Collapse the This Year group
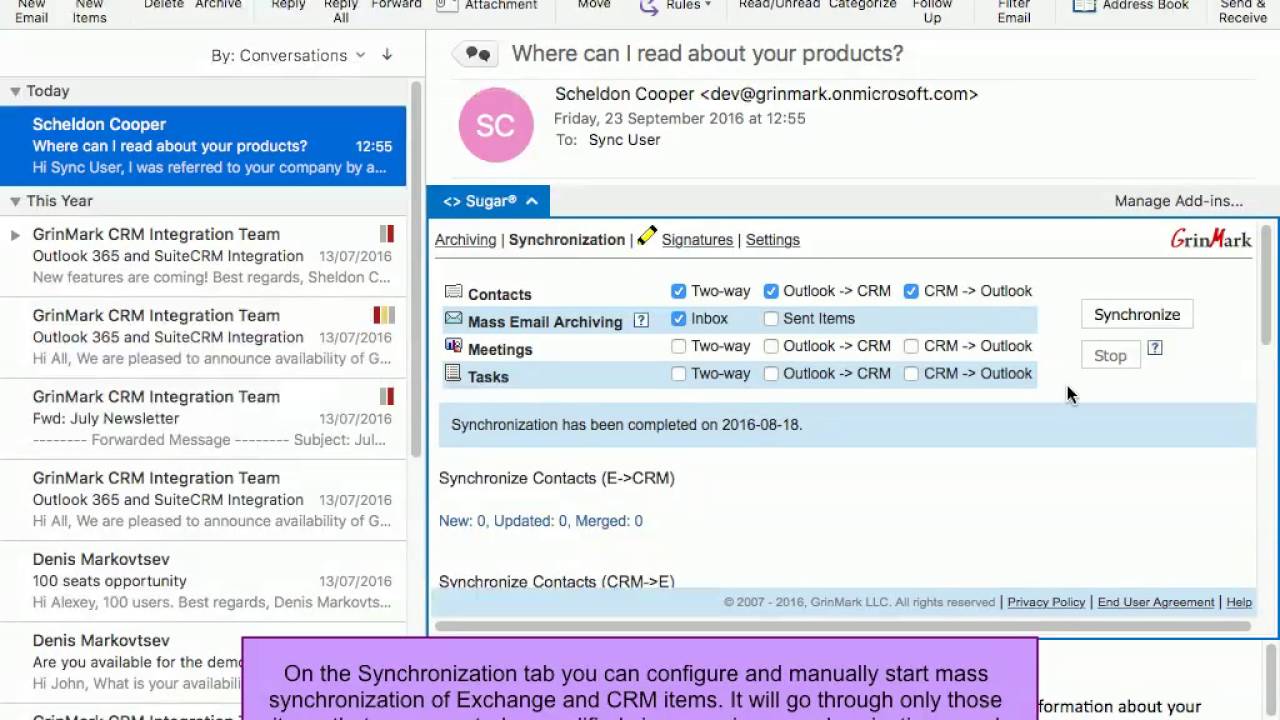Viewport: 1280px width, 720px height. click(x=15, y=201)
